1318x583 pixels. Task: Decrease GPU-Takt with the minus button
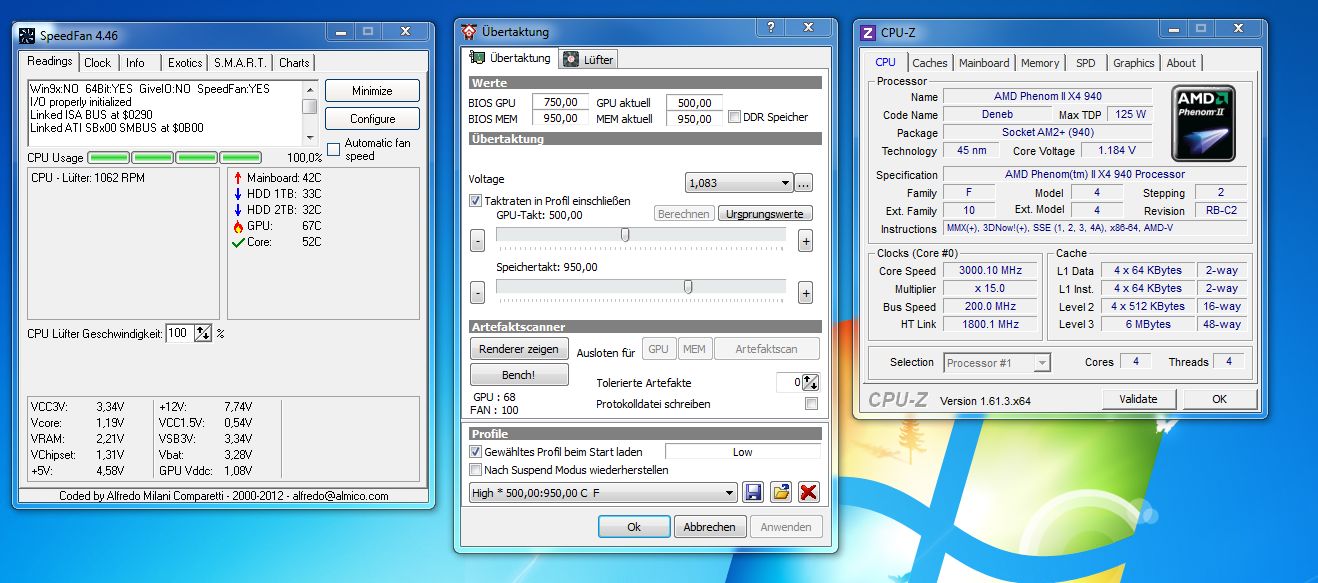477,241
